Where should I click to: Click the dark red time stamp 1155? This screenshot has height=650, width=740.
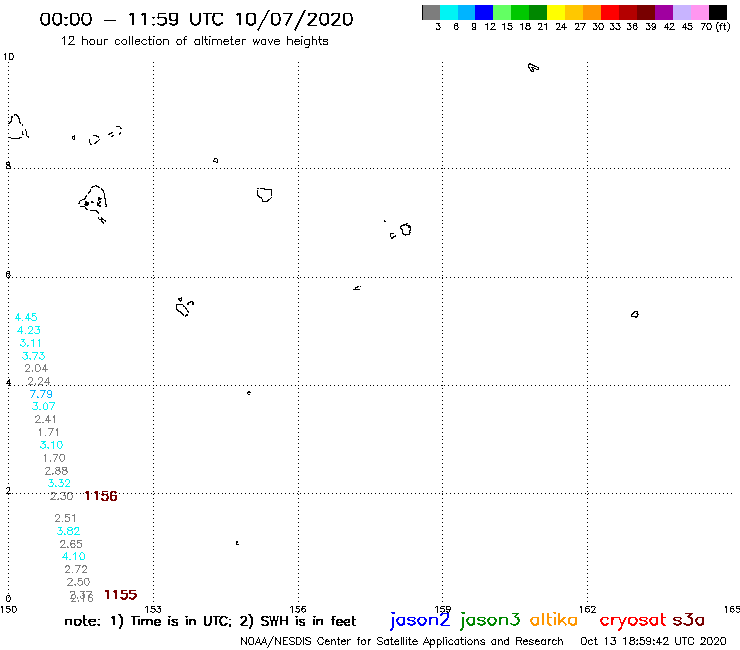point(120,595)
